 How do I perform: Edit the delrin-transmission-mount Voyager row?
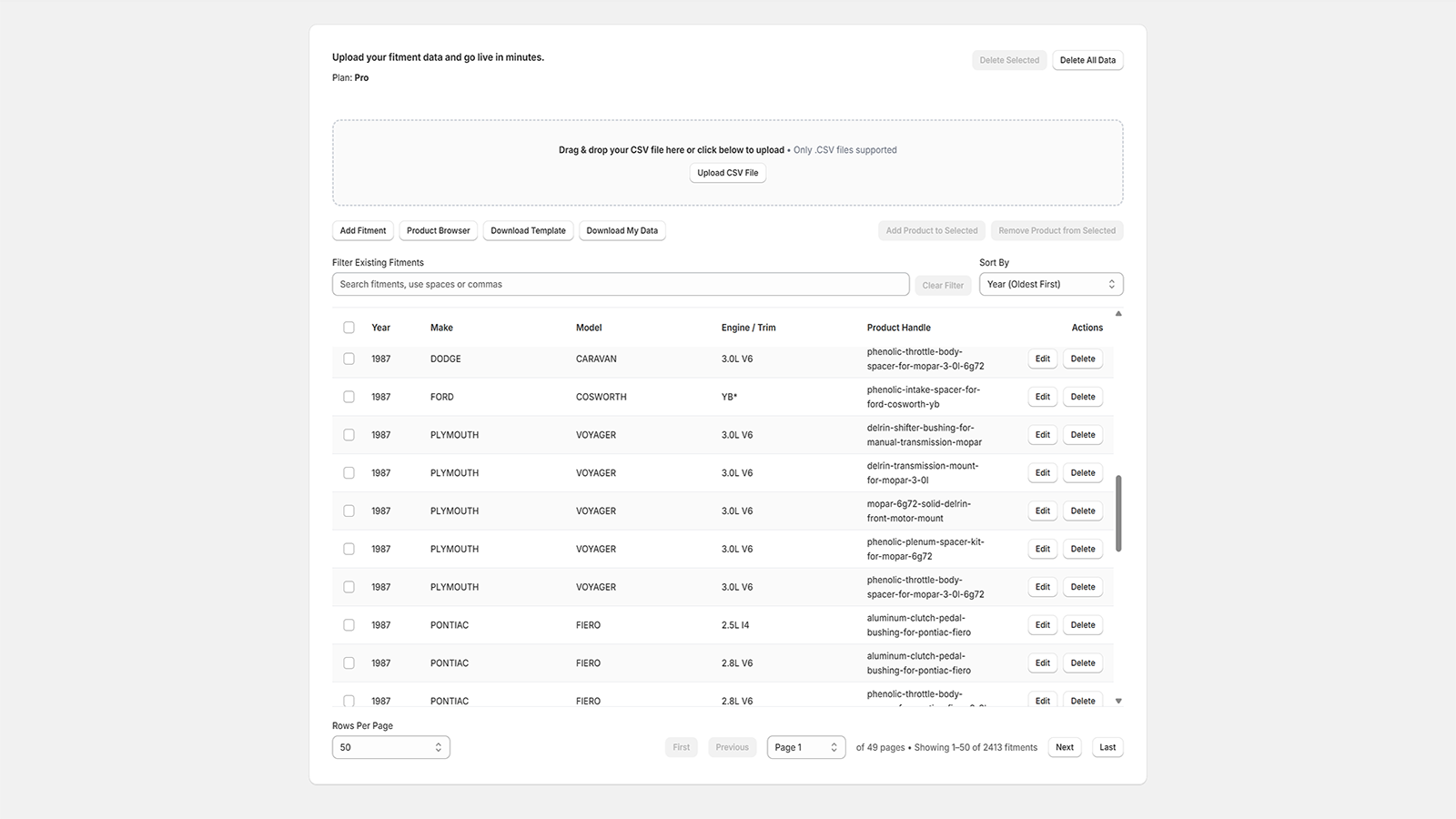pos(1043,473)
